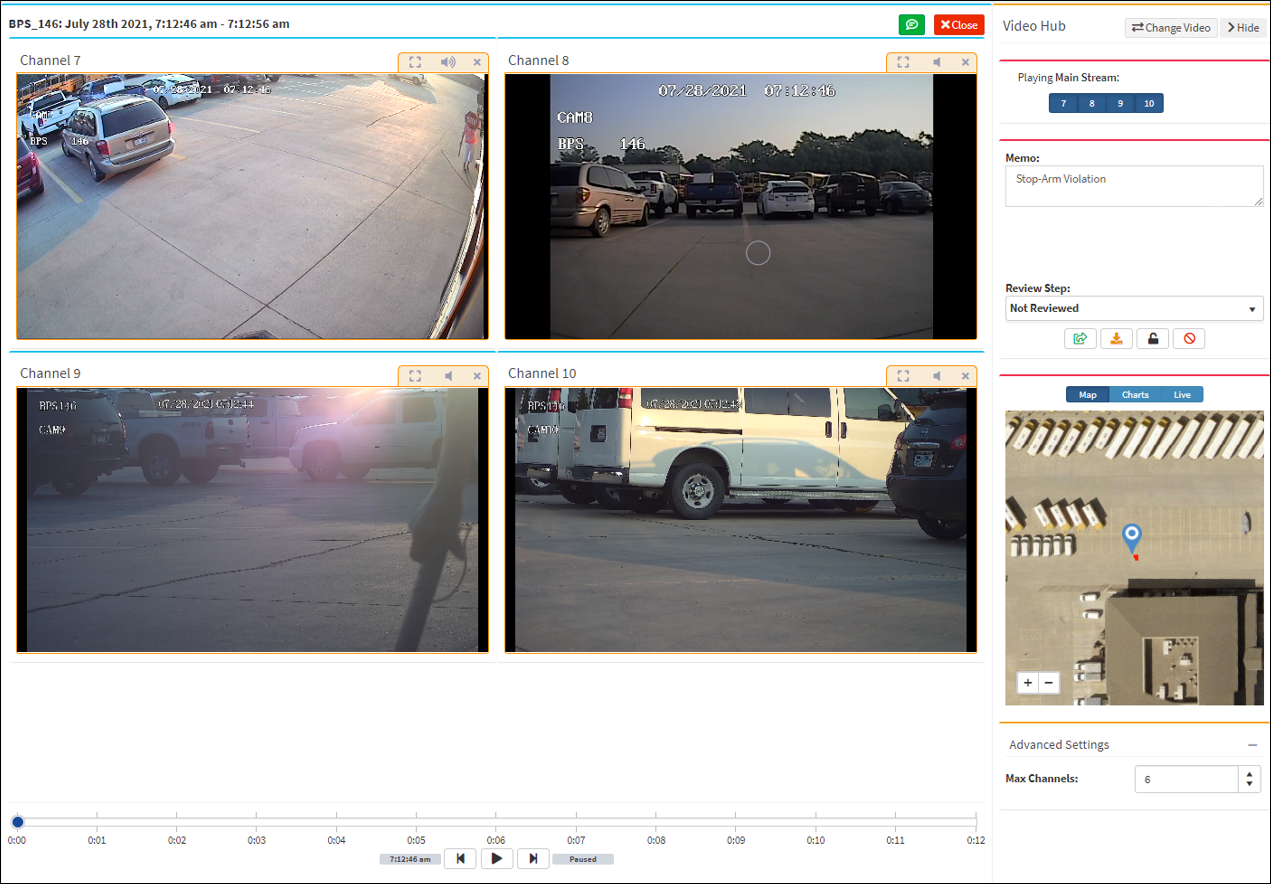
Task: Click the unlock padlock icon
Action: pos(1152,339)
